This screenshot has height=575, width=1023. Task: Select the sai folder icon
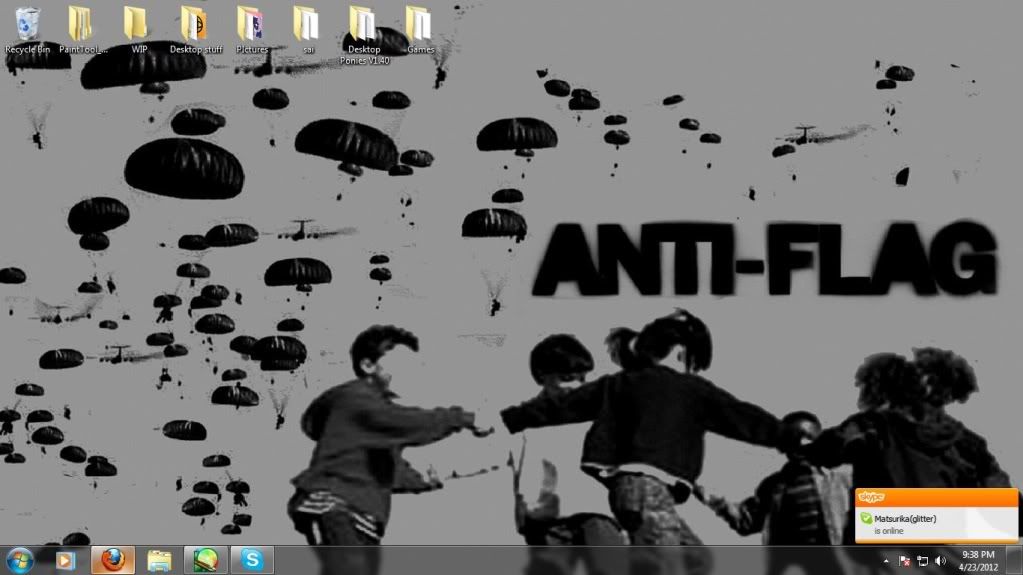[307, 30]
